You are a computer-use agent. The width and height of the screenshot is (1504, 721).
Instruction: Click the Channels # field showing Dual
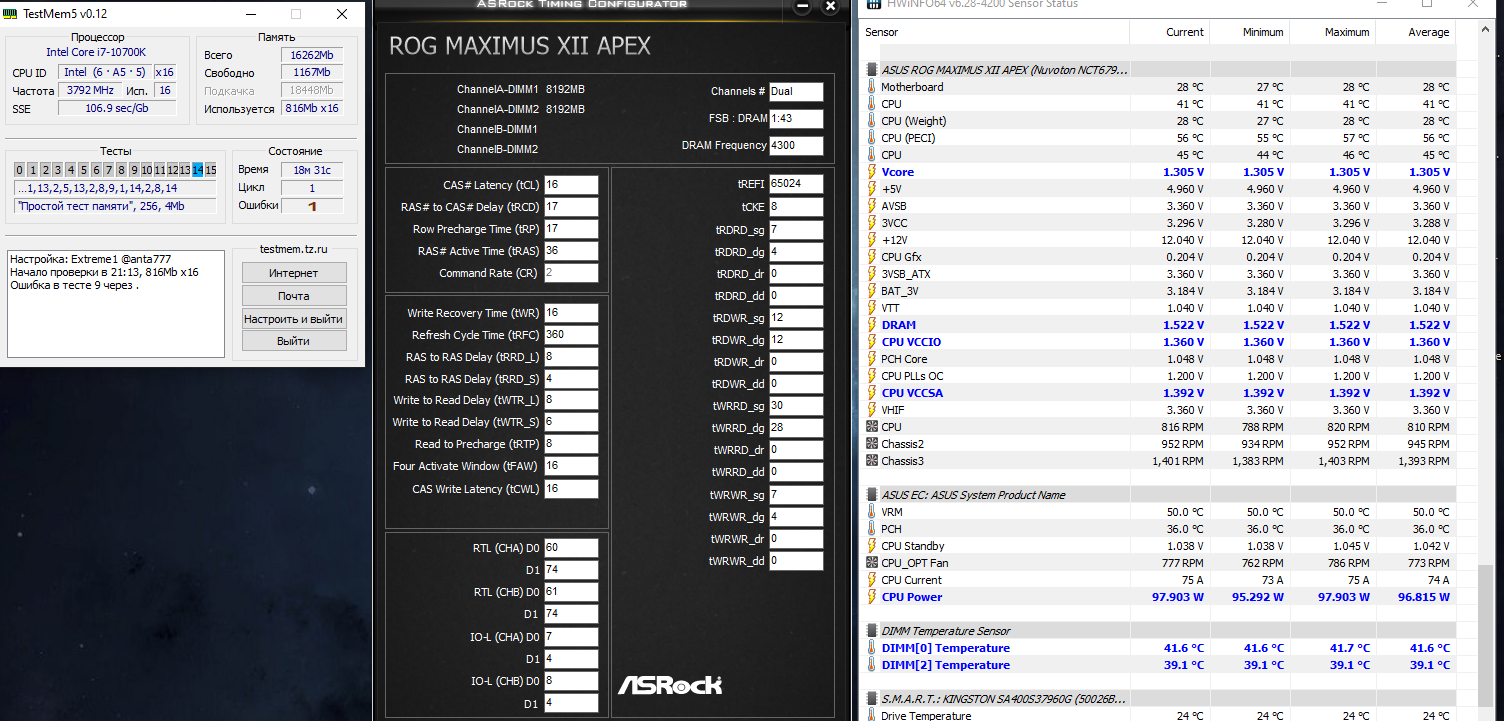point(796,92)
